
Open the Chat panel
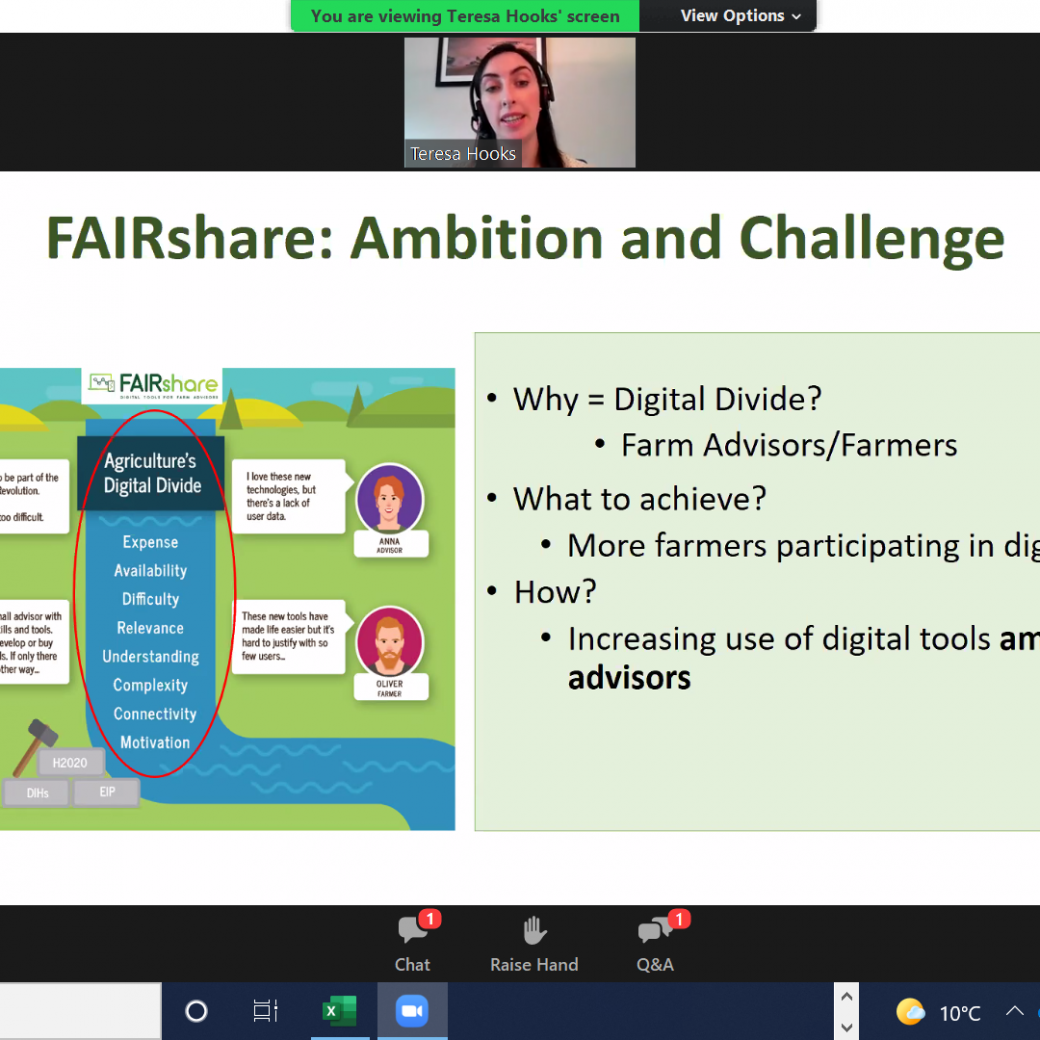click(413, 942)
